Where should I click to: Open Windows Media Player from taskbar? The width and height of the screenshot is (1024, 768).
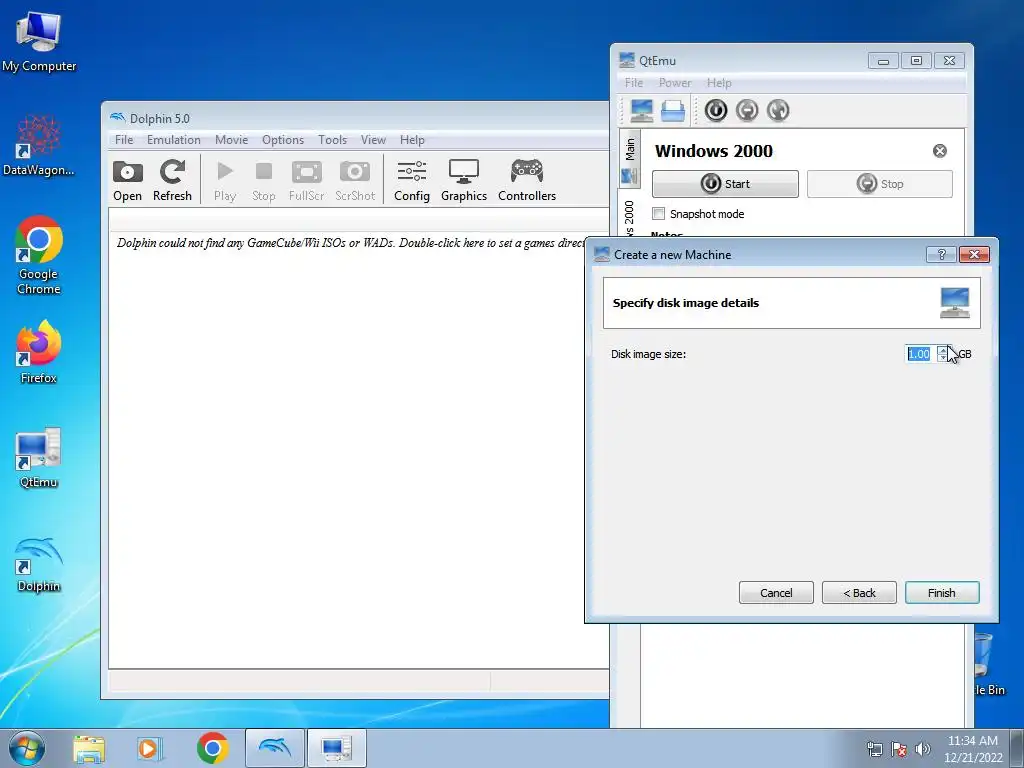149,748
